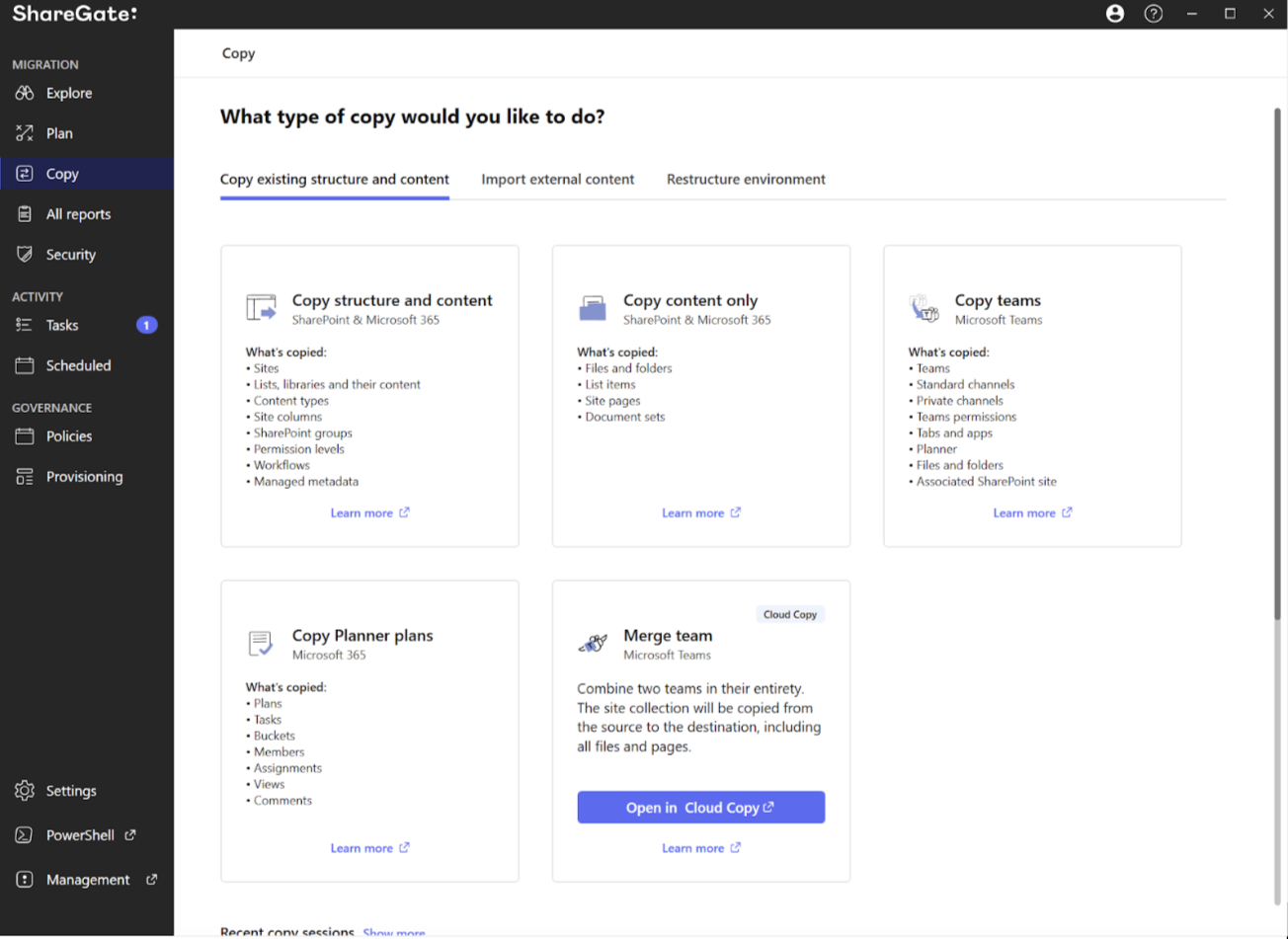
Task: Click 'Managed metadata' in structure card list
Action: 306,482
